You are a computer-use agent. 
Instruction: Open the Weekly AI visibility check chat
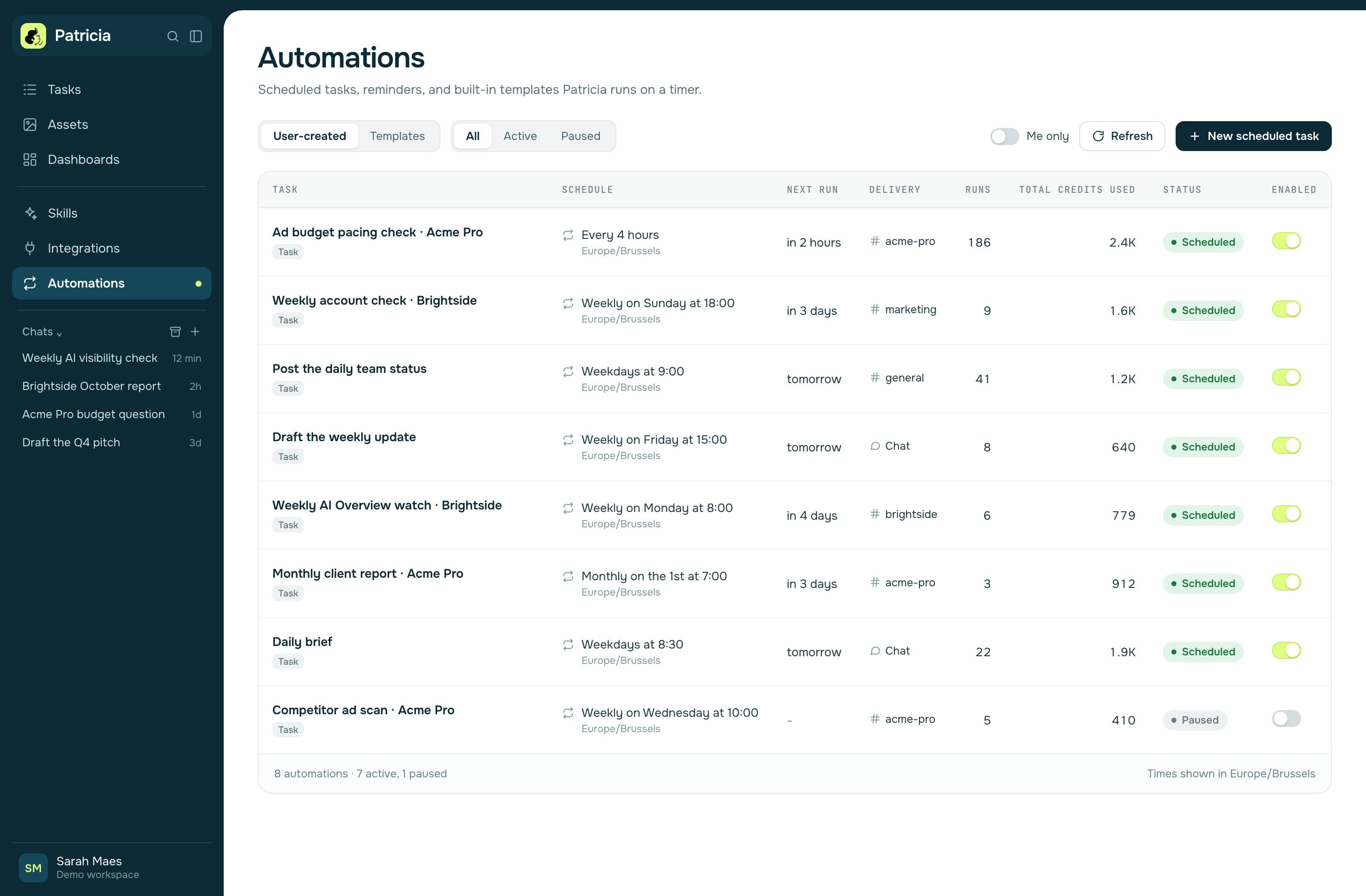(x=112, y=358)
